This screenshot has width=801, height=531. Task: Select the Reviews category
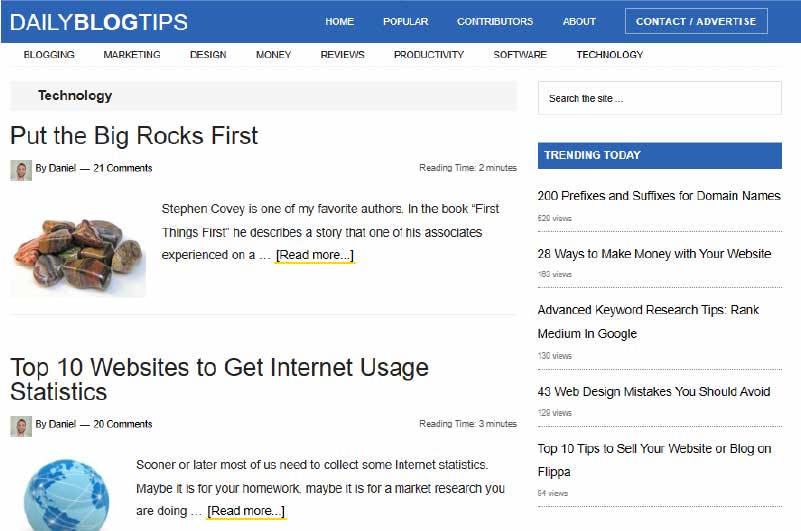tap(342, 55)
